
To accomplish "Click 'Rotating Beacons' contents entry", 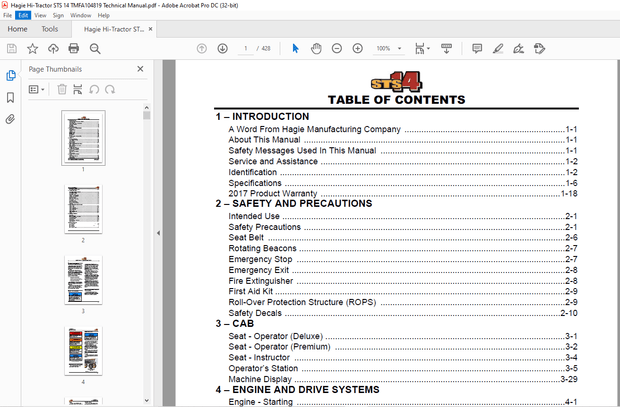I will pyautogui.click(x=262, y=248).
